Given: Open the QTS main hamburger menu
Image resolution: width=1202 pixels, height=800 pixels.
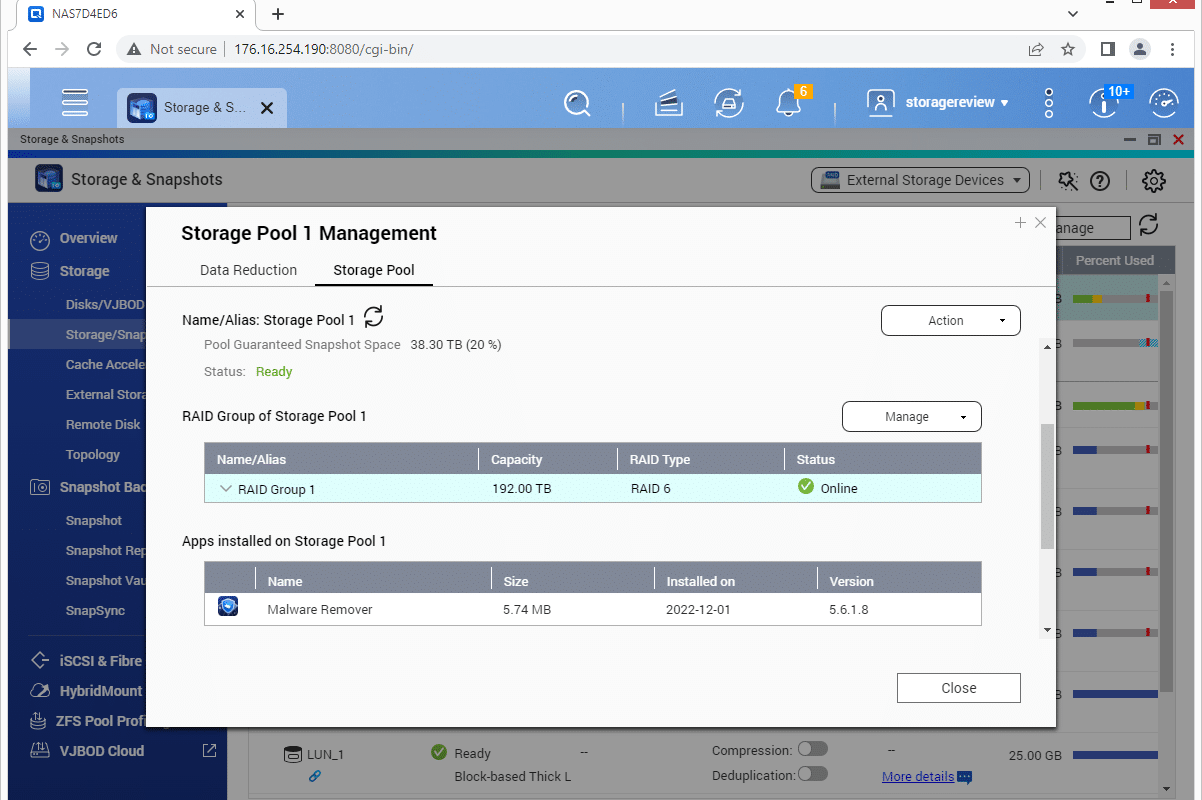Looking at the screenshot, I should pyautogui.click(x=75, y=103).
